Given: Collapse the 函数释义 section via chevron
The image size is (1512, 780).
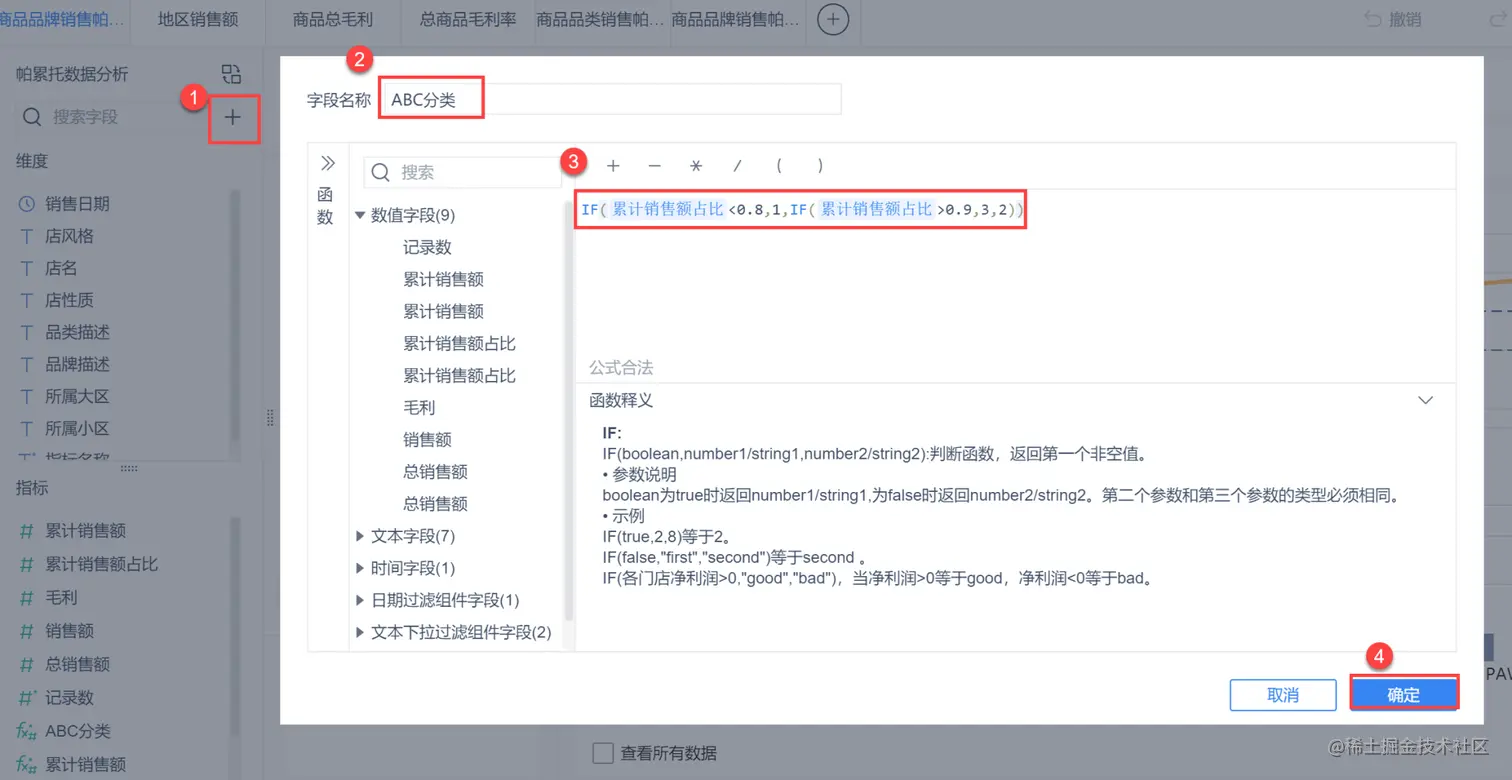Looking at the screenshot, I should [1427, 399].
